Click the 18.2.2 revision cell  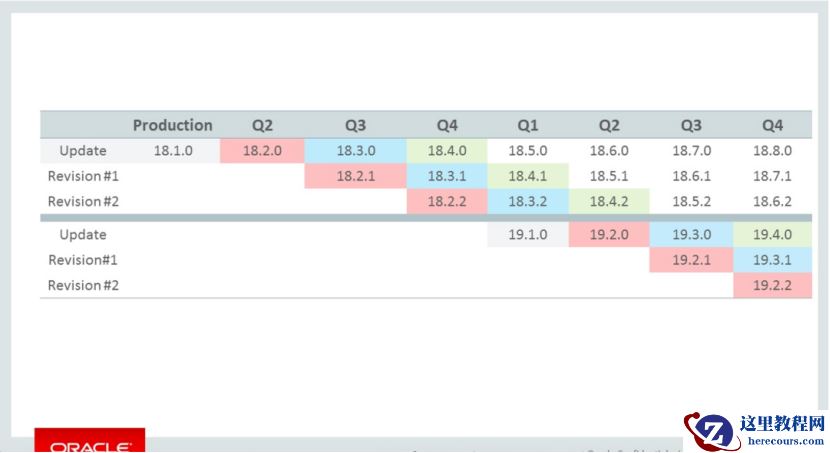coord(447,201)
